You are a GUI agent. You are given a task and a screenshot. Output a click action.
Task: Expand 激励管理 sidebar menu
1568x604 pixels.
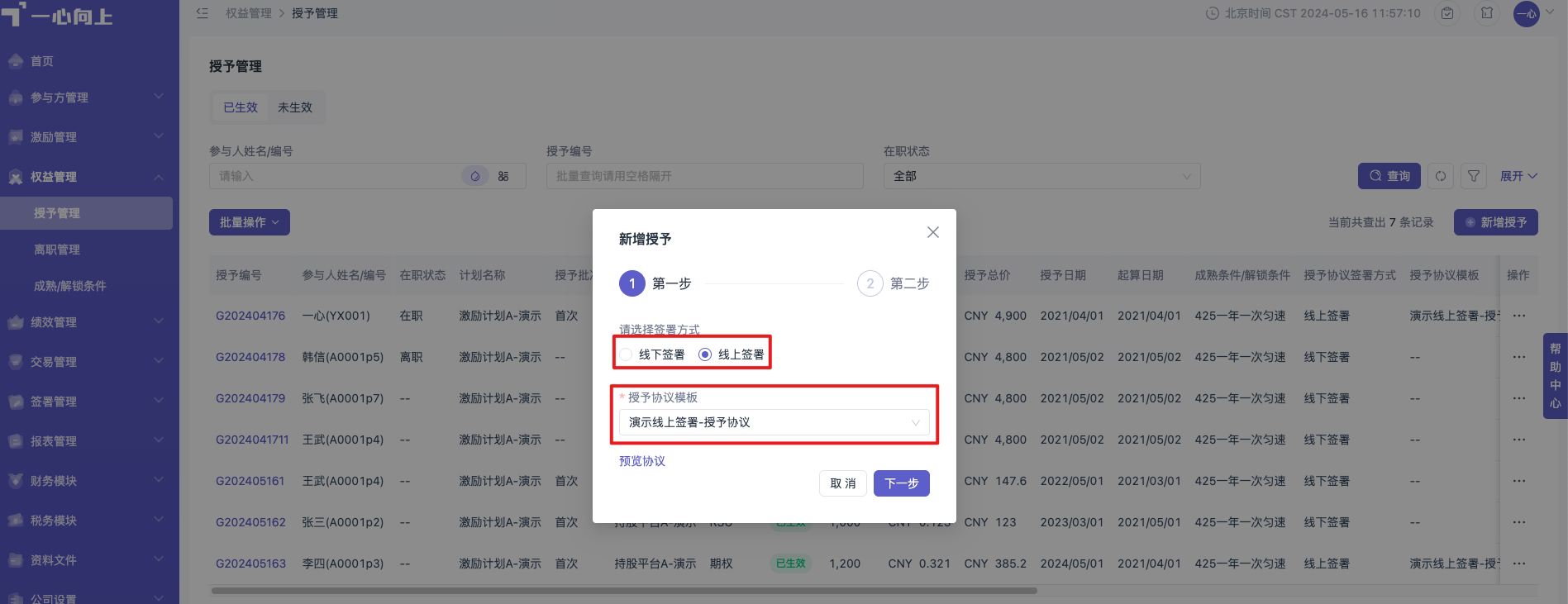pos(89,137)
